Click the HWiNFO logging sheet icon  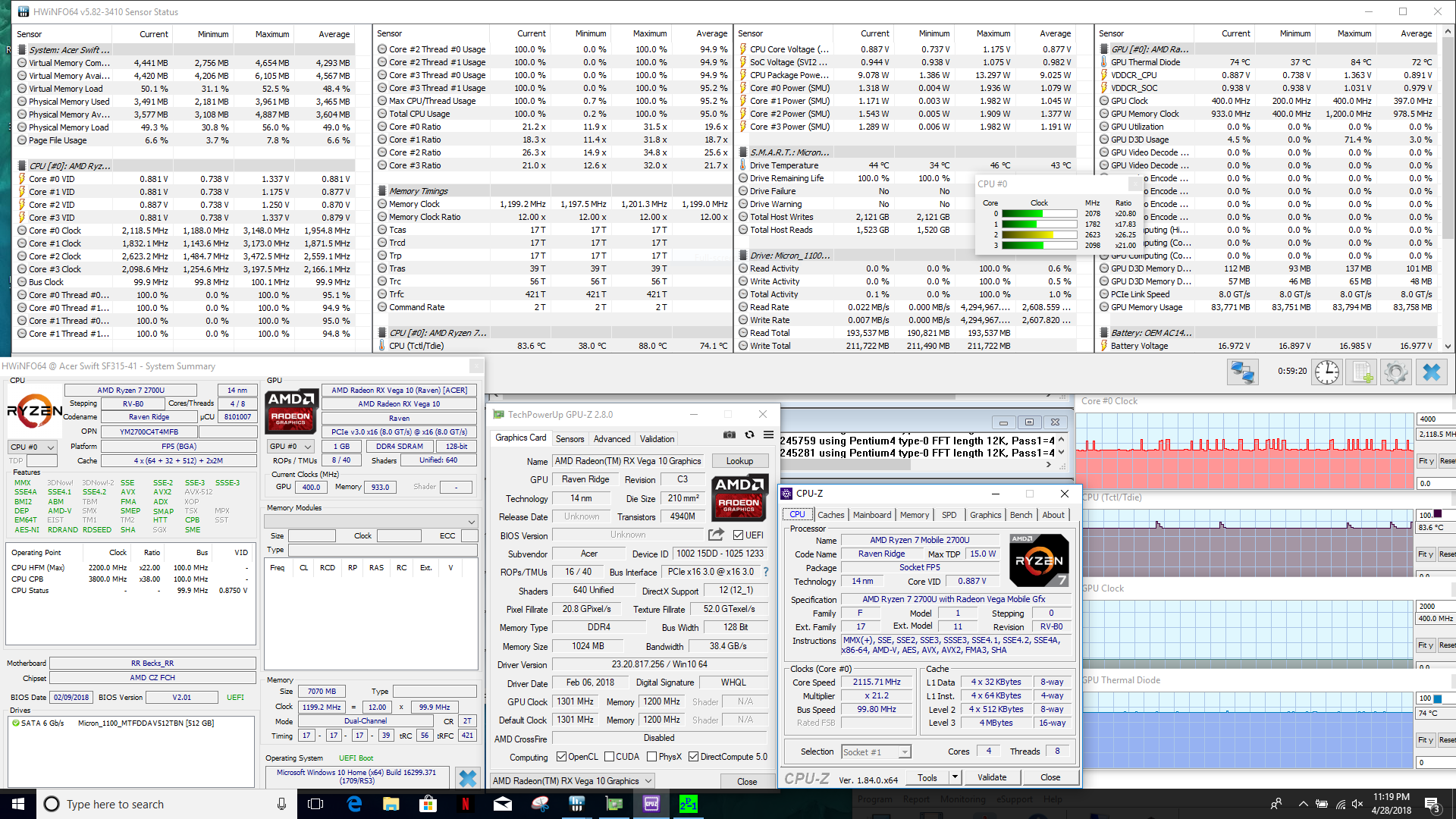click(x=1362, y=372)
